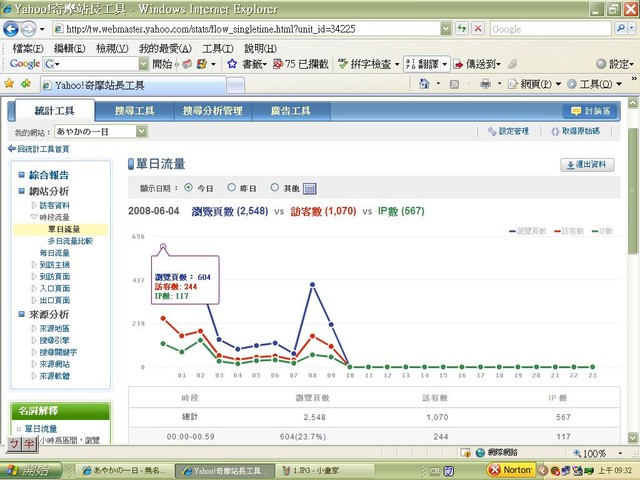
Task: Open the multi-day traffic comparison link
Action: click(x=70, y=241)
